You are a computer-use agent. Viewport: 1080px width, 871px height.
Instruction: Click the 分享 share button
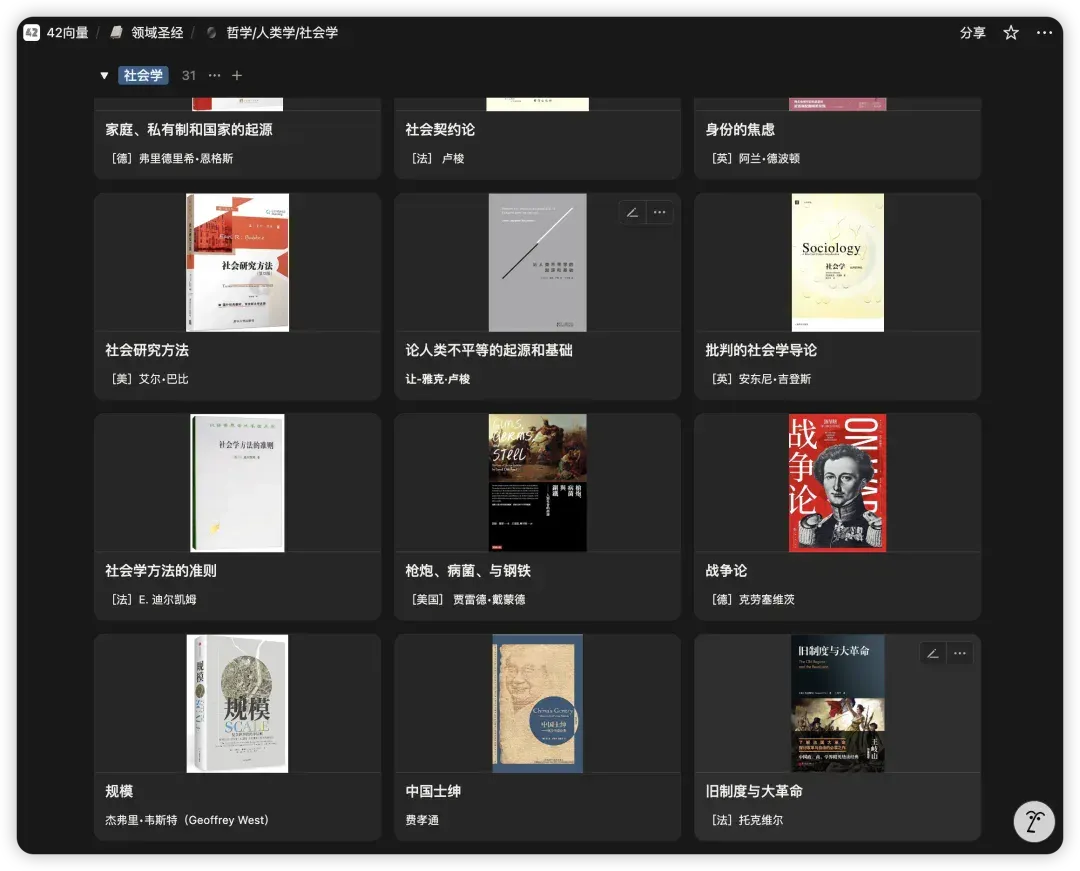tap(973, 32)
